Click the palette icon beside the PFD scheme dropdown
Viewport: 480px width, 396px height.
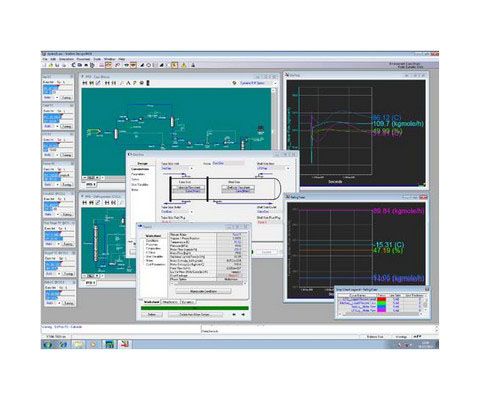click(234, 83)
